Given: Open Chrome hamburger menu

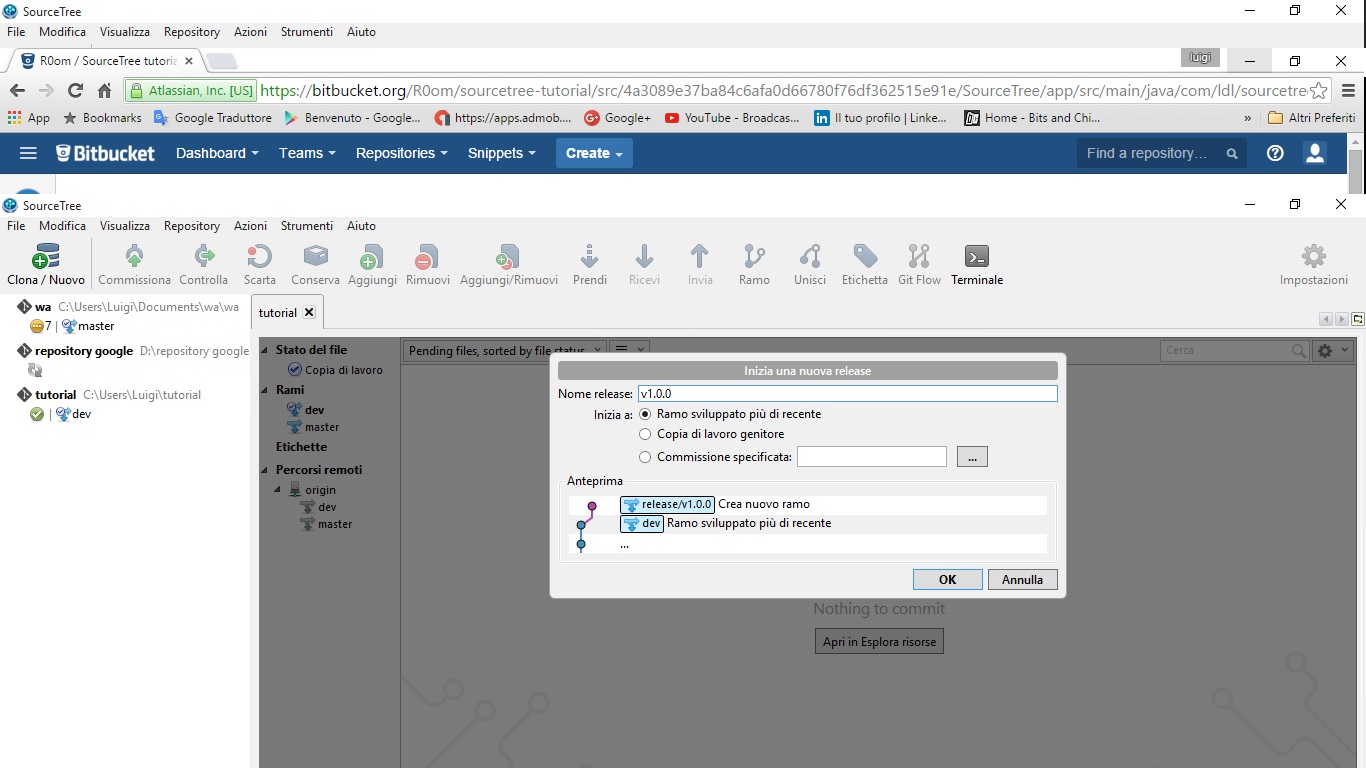Looking at the screenshot, I should (x=1348, y=90).
